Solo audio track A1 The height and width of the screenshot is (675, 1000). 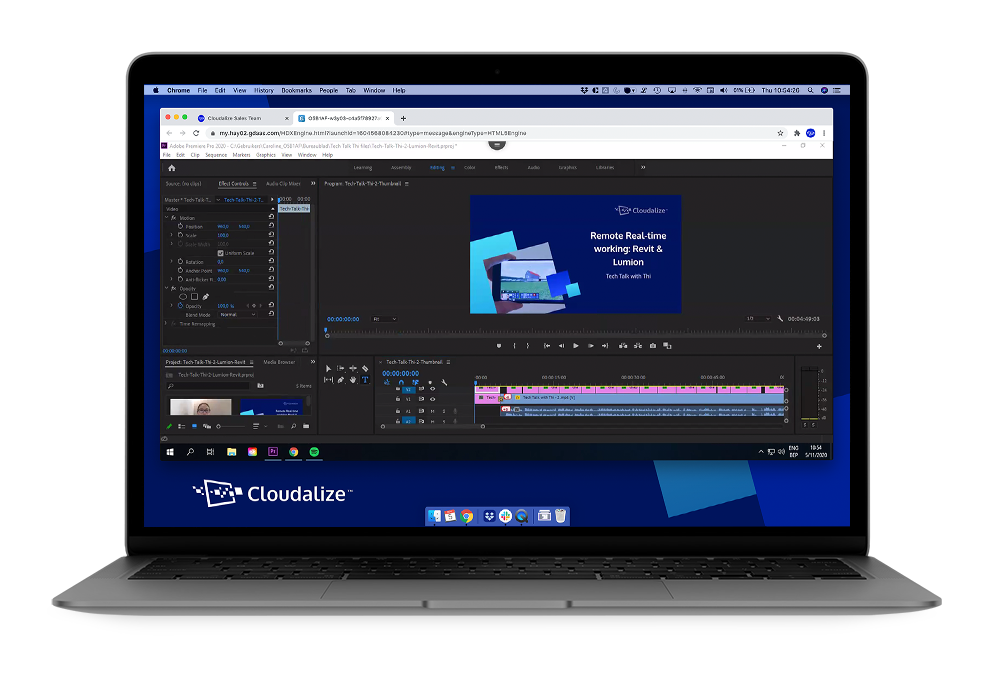444,411
